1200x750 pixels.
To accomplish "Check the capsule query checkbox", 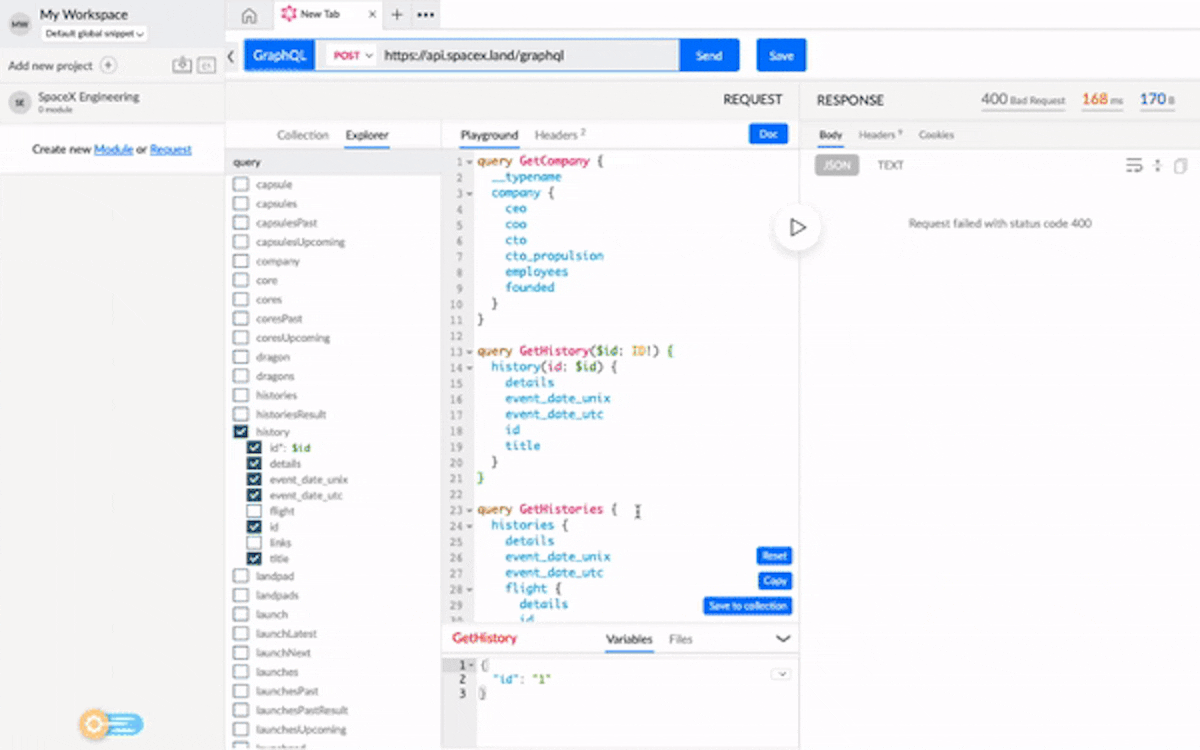I will [x=241, y=185].
